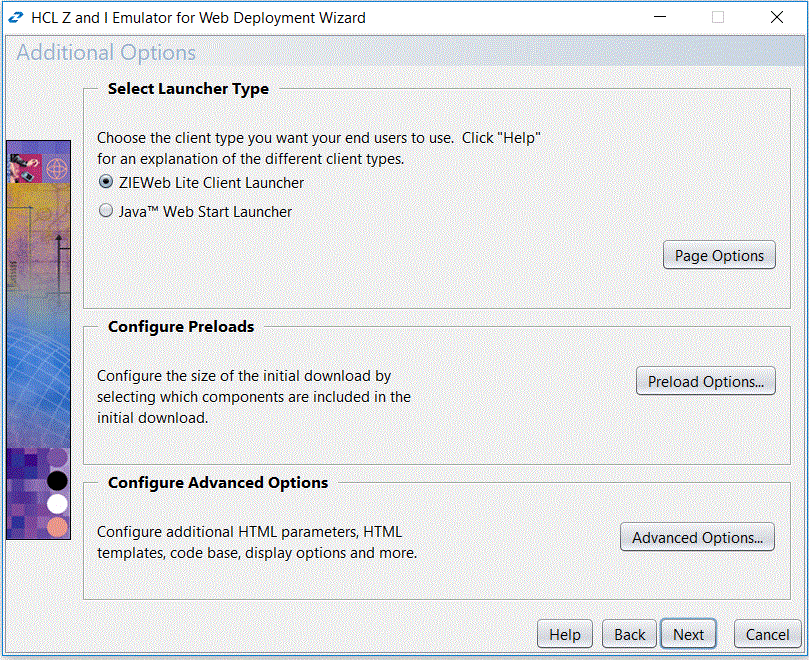Click the Select Launcher Type section header
The height and width of the screenshot is (660, 809).
coord(188,88)
